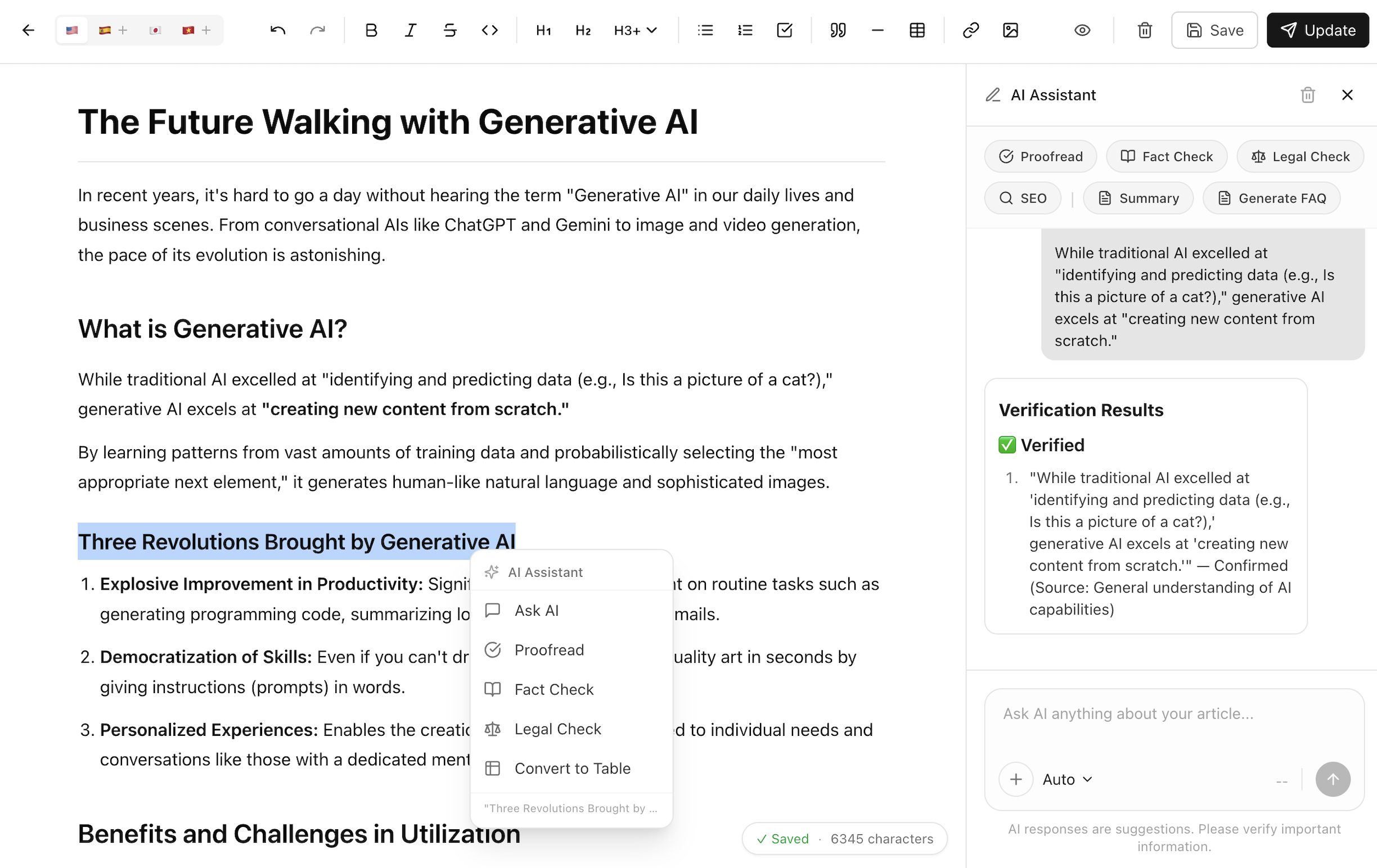Image resolution: width=1377 pixels, height=868 pixels.
Task: Insert a blockquote
Action: tap(838, 30)
